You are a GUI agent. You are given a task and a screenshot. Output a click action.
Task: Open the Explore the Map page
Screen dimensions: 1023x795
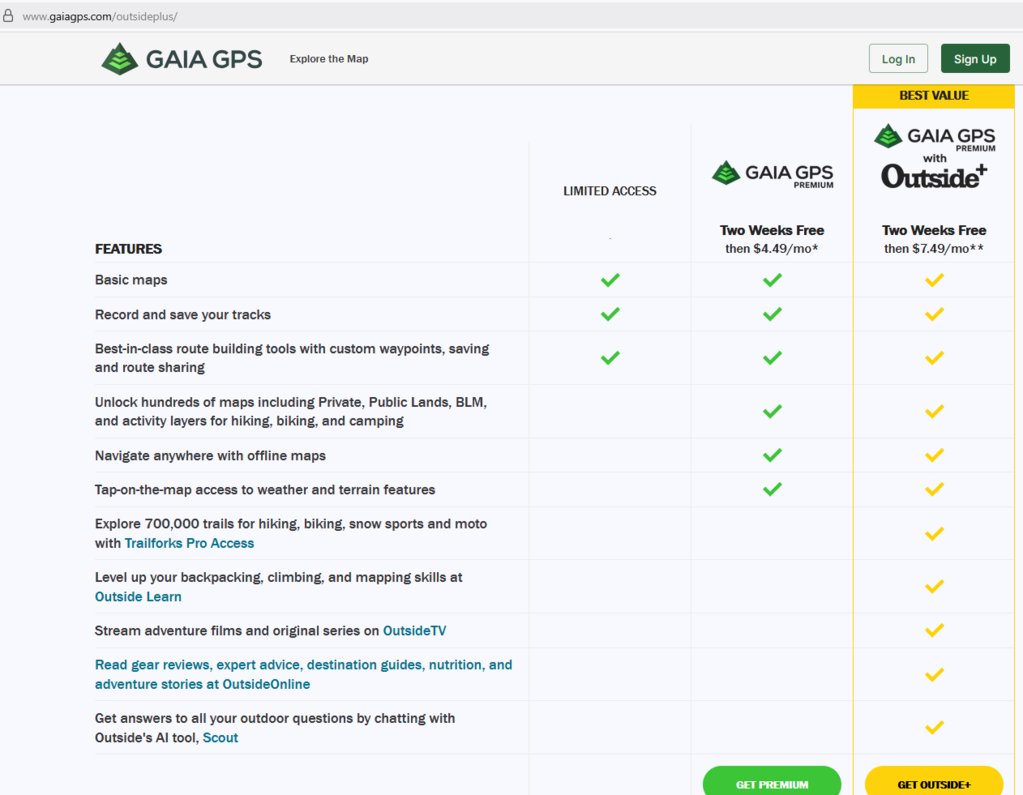click(329, 59)
